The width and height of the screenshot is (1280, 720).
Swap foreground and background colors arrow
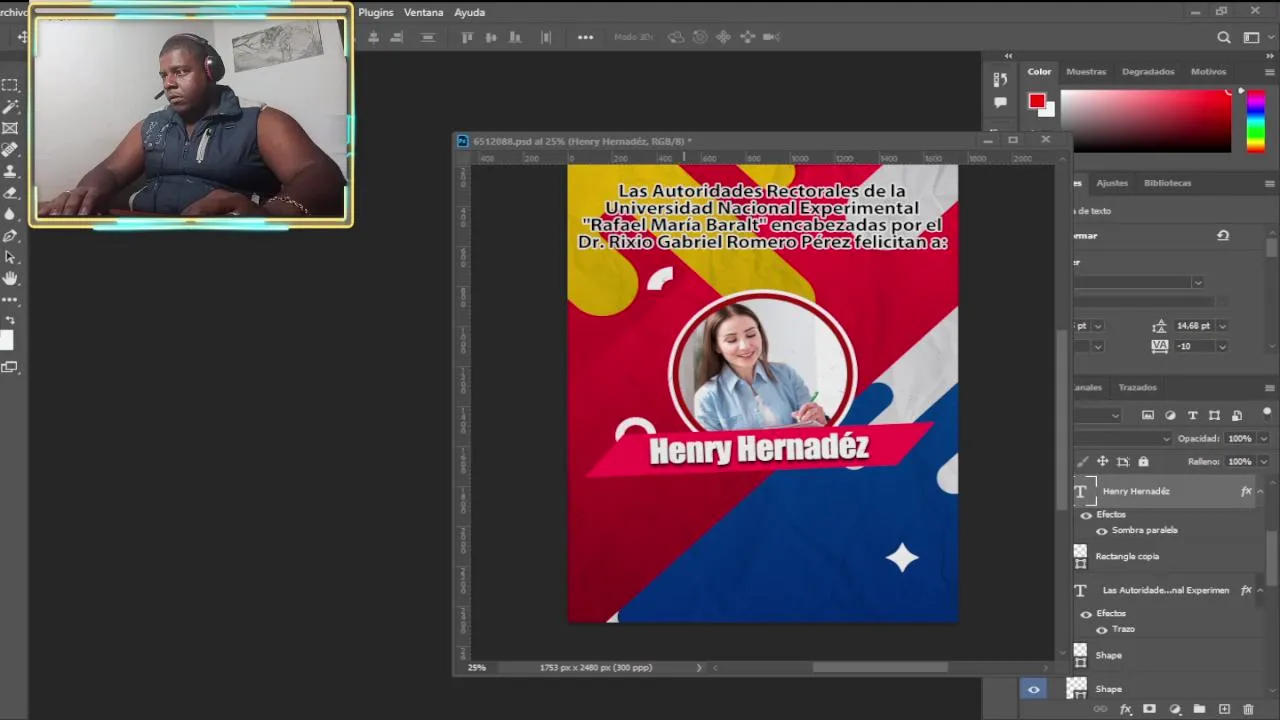11,320
